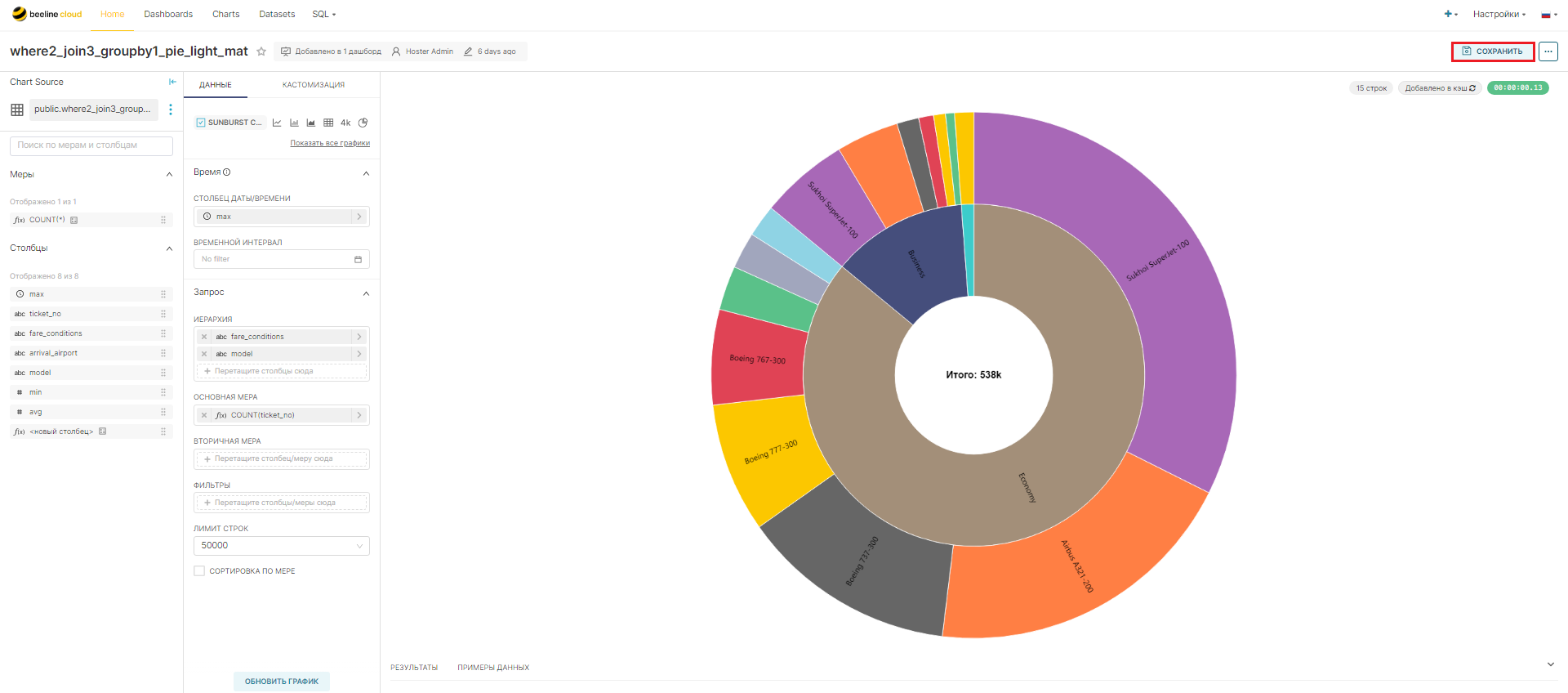Click Обновить график button
The image size is (1568, 693).
pyautogui.click(x=282, y=682)
